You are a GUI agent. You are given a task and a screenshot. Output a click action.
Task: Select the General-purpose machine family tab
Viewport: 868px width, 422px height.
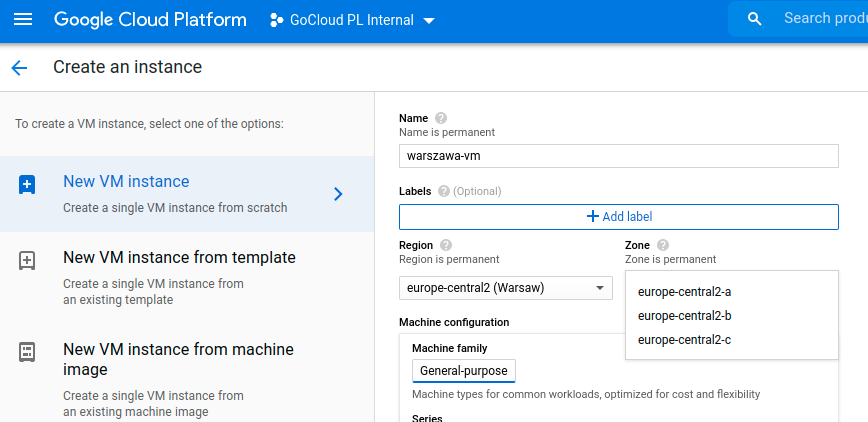(464, 371)
